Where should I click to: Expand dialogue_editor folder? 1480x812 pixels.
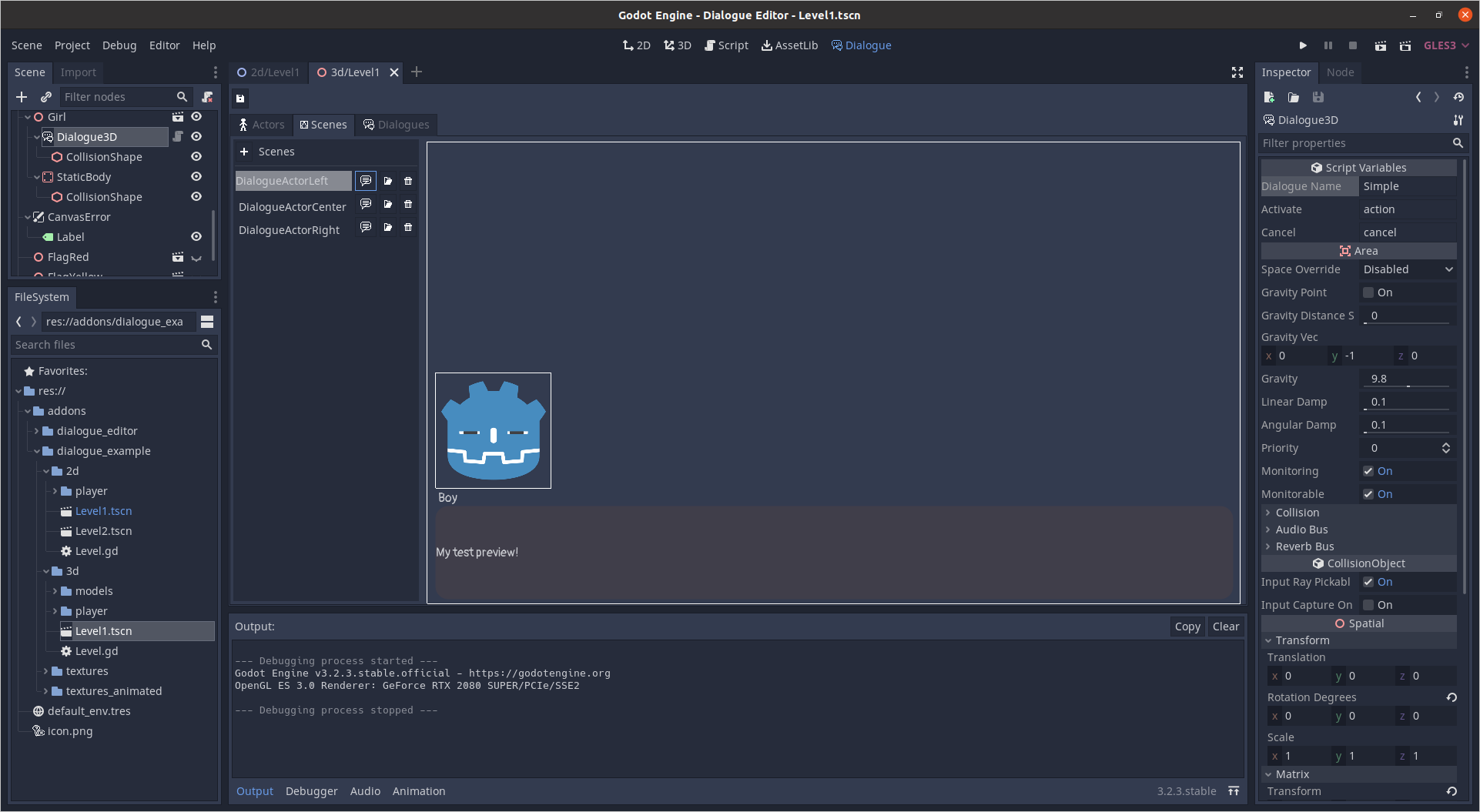(x=36, y=431)
